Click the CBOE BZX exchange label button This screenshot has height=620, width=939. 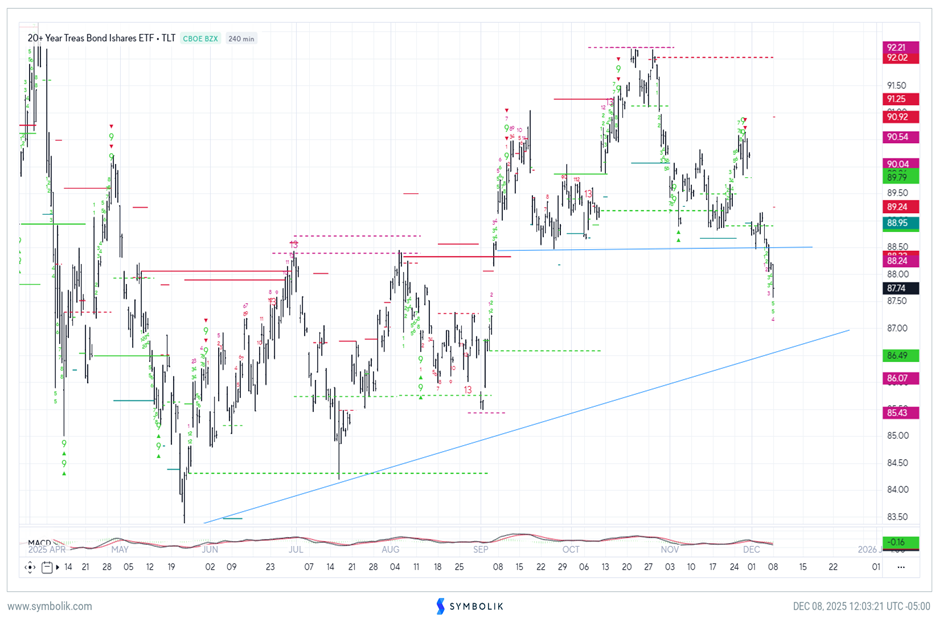200,39
